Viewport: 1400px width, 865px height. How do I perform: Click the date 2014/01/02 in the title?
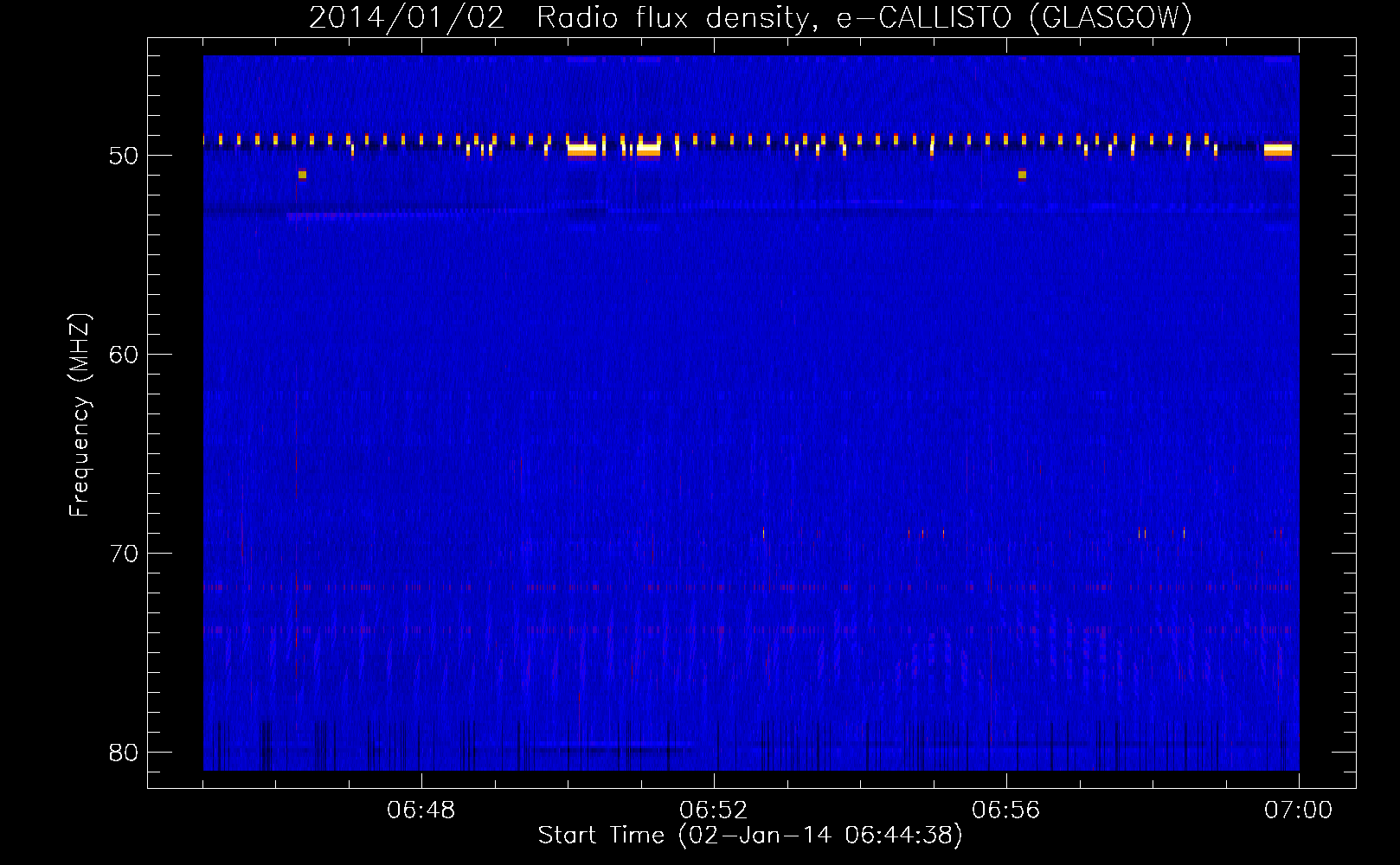coord(406,17)
